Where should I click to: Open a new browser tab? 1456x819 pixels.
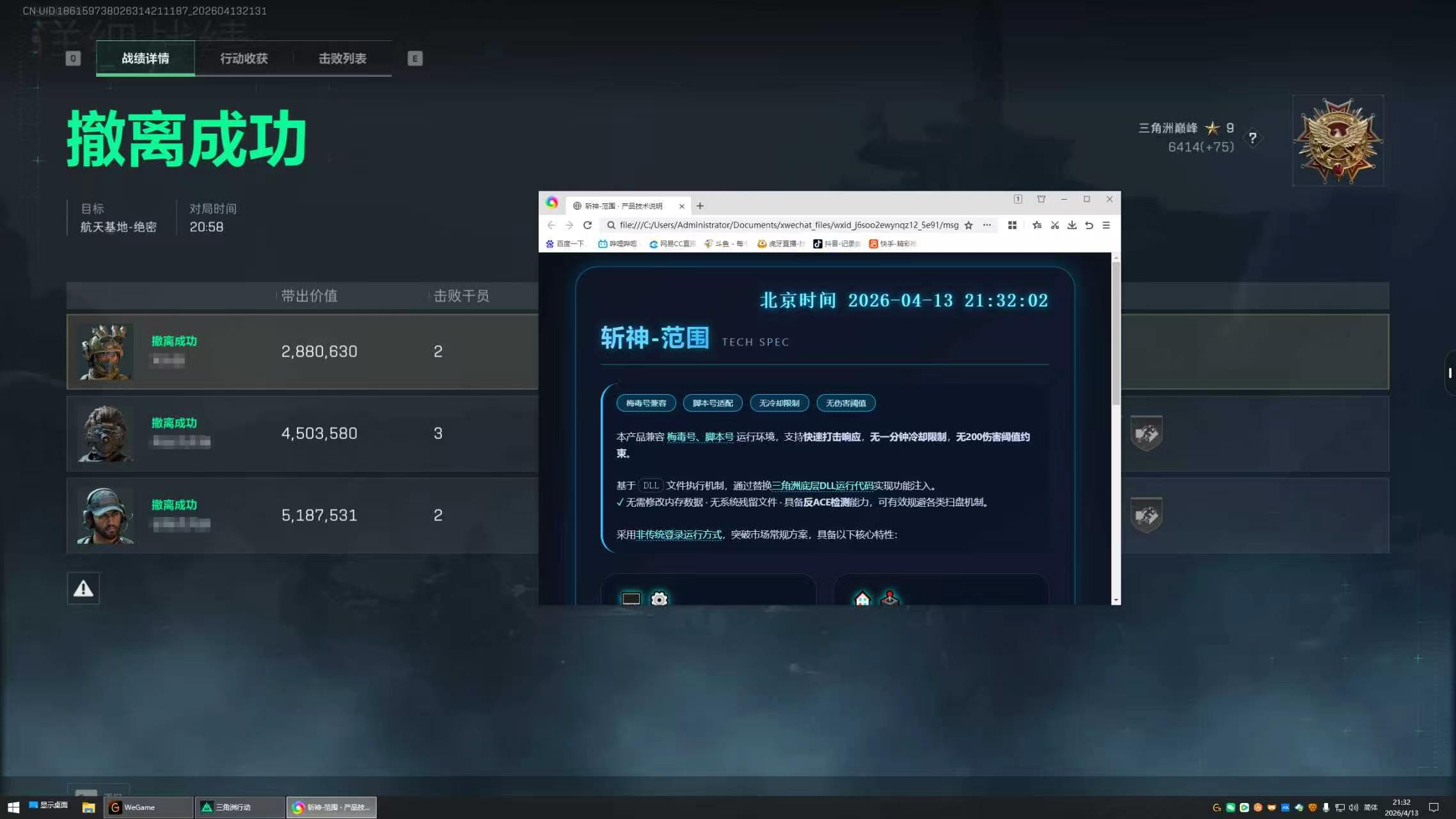(x=700, y=206)
